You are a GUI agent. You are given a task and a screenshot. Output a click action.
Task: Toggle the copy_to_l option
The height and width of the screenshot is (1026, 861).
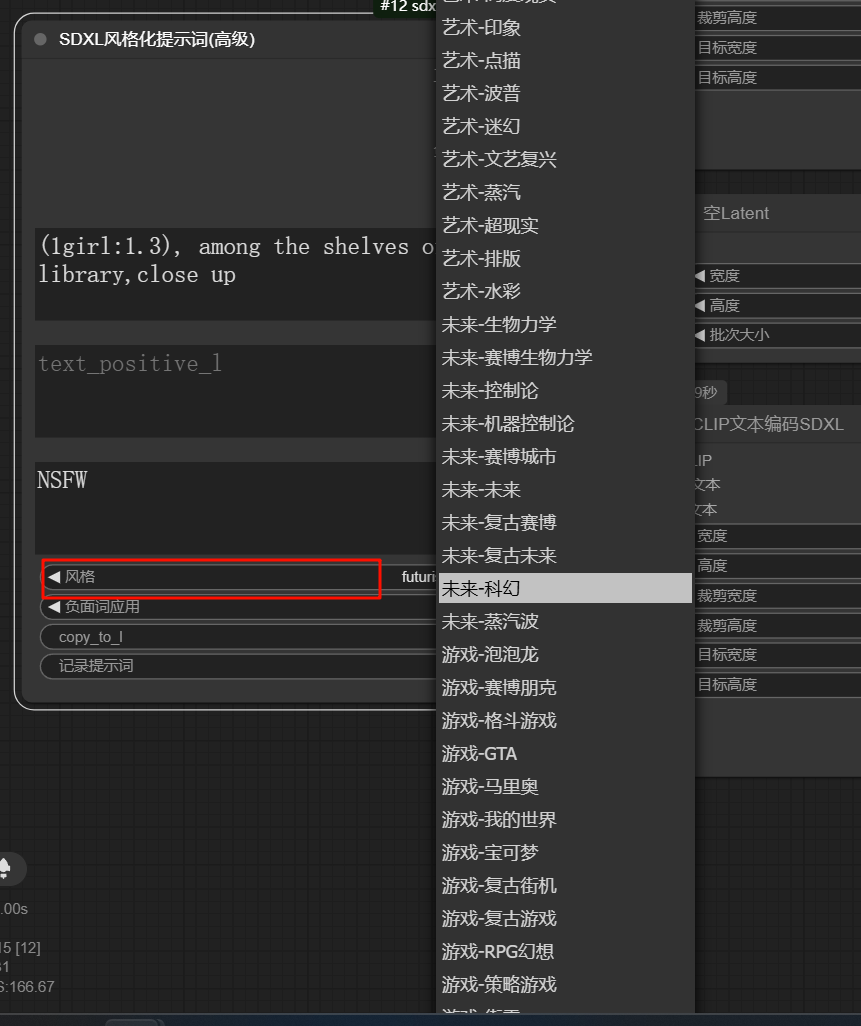click(239, 637)
